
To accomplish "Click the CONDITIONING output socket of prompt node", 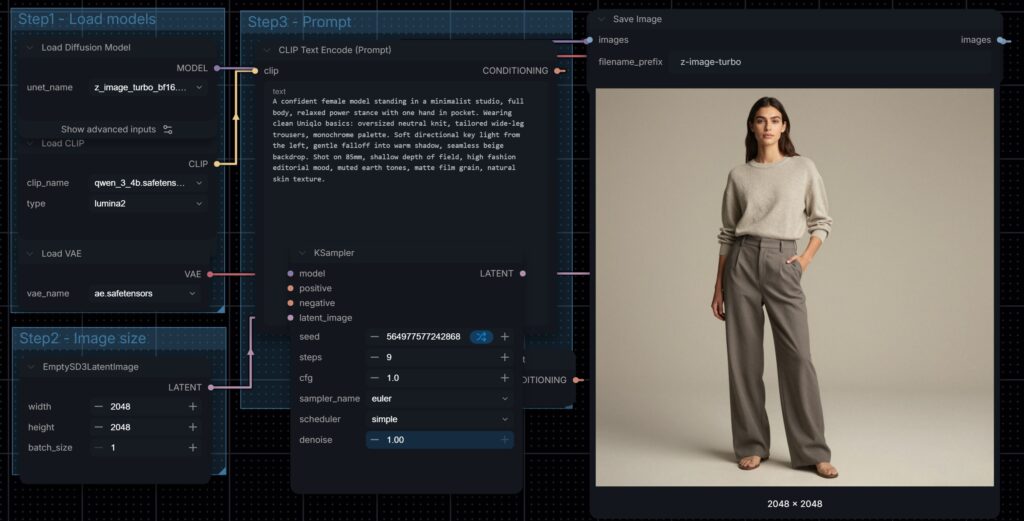I will [557, 71].
